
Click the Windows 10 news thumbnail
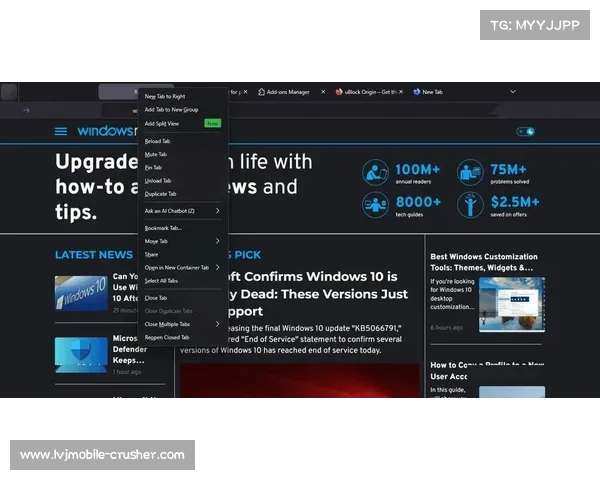coord(81,291)
